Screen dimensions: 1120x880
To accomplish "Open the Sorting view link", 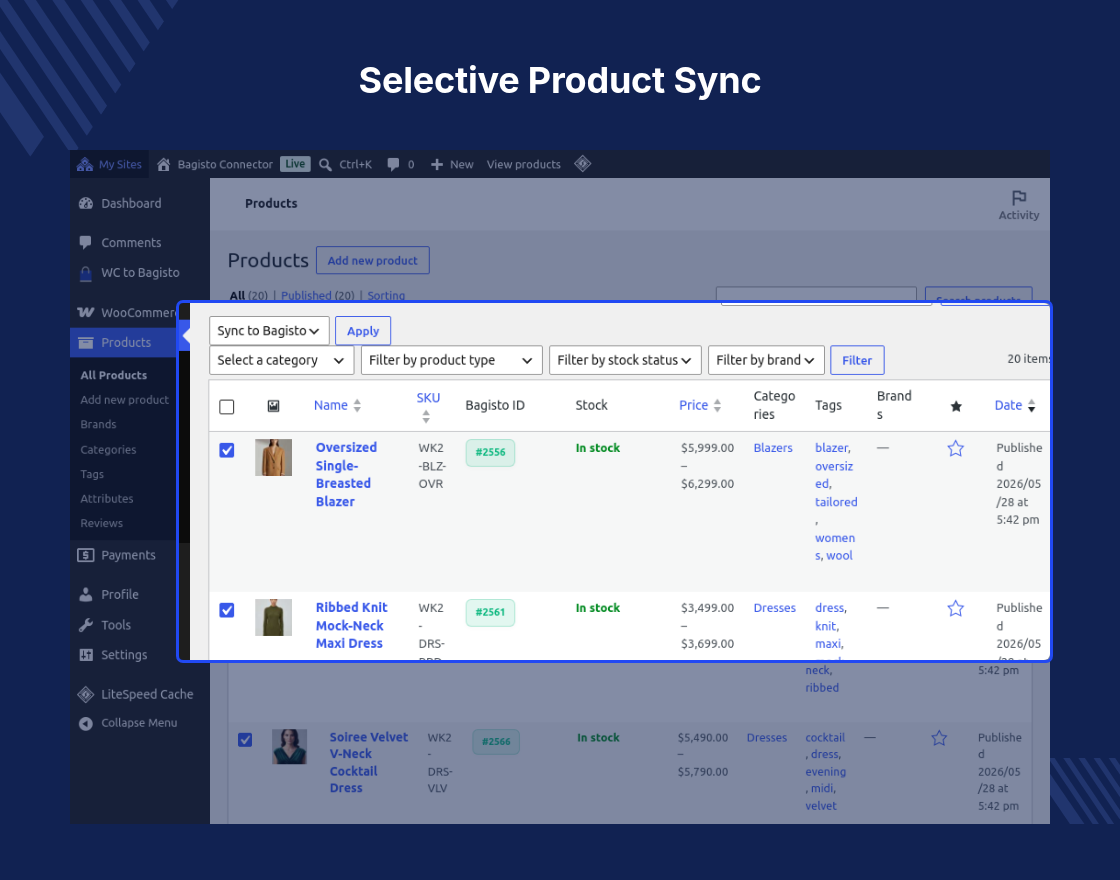I will [x=386, y=295].
